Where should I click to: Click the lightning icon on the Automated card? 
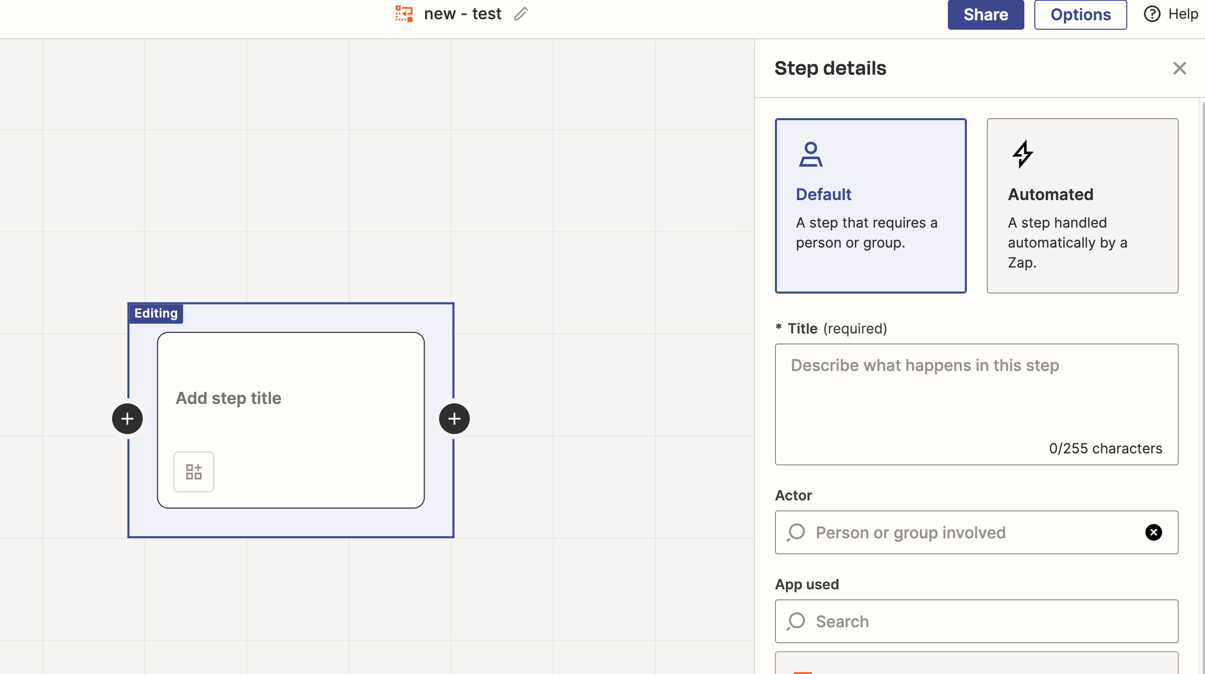click(x=1022, y=154)
